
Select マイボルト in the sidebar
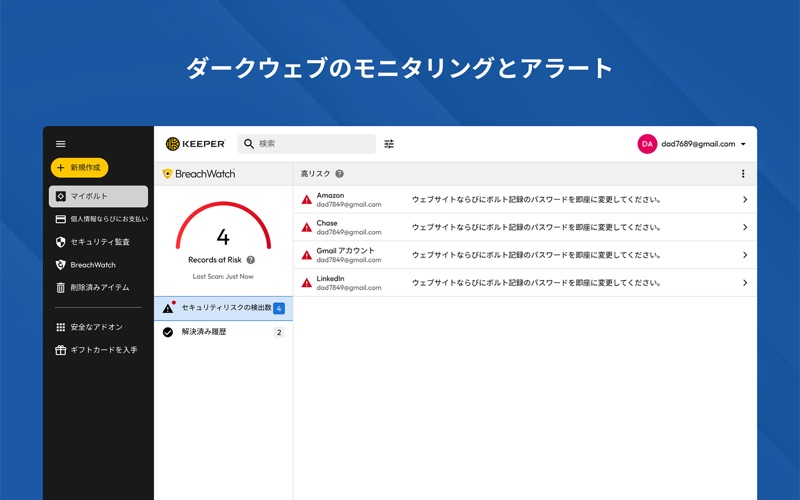[x=98, y=196]
